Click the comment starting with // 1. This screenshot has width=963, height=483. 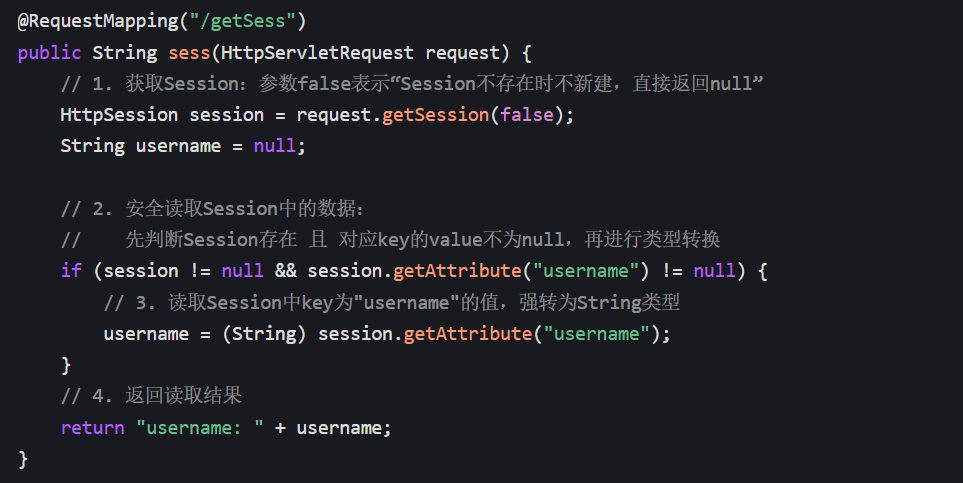tap(412, 84)
